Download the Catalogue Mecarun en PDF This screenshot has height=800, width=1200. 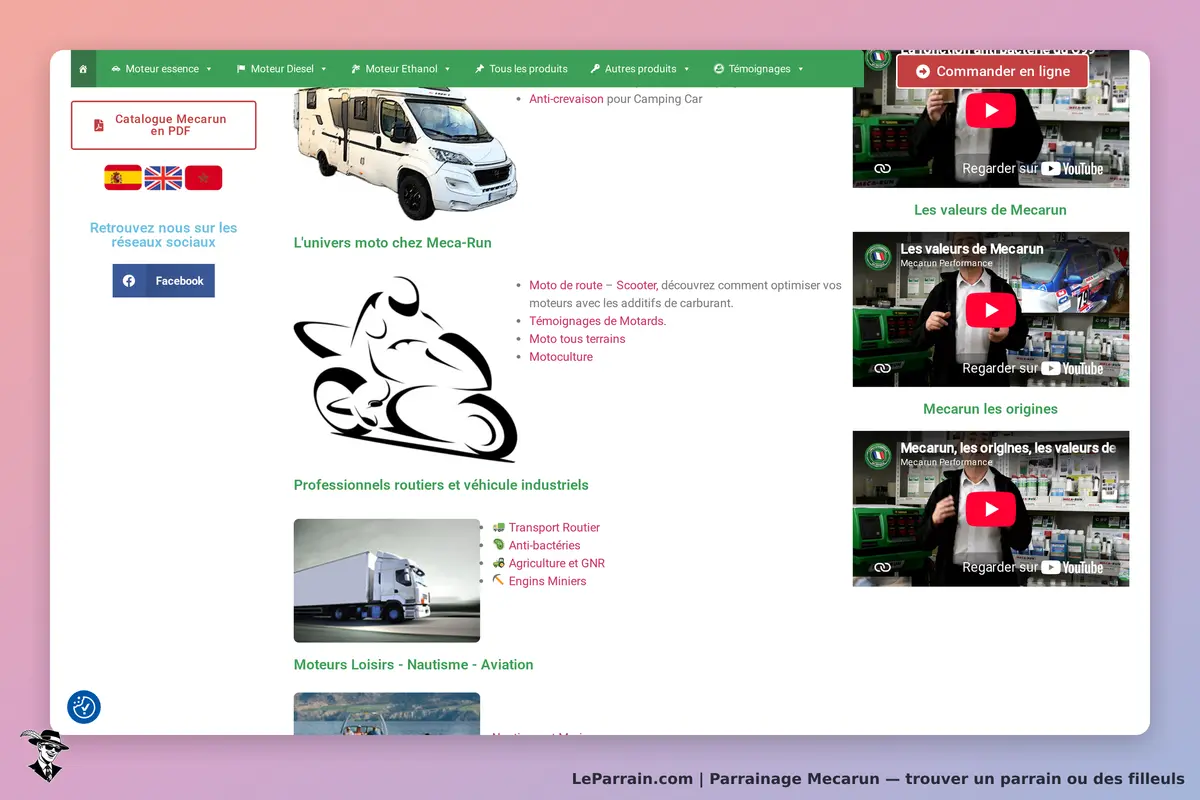coord(163,125)
